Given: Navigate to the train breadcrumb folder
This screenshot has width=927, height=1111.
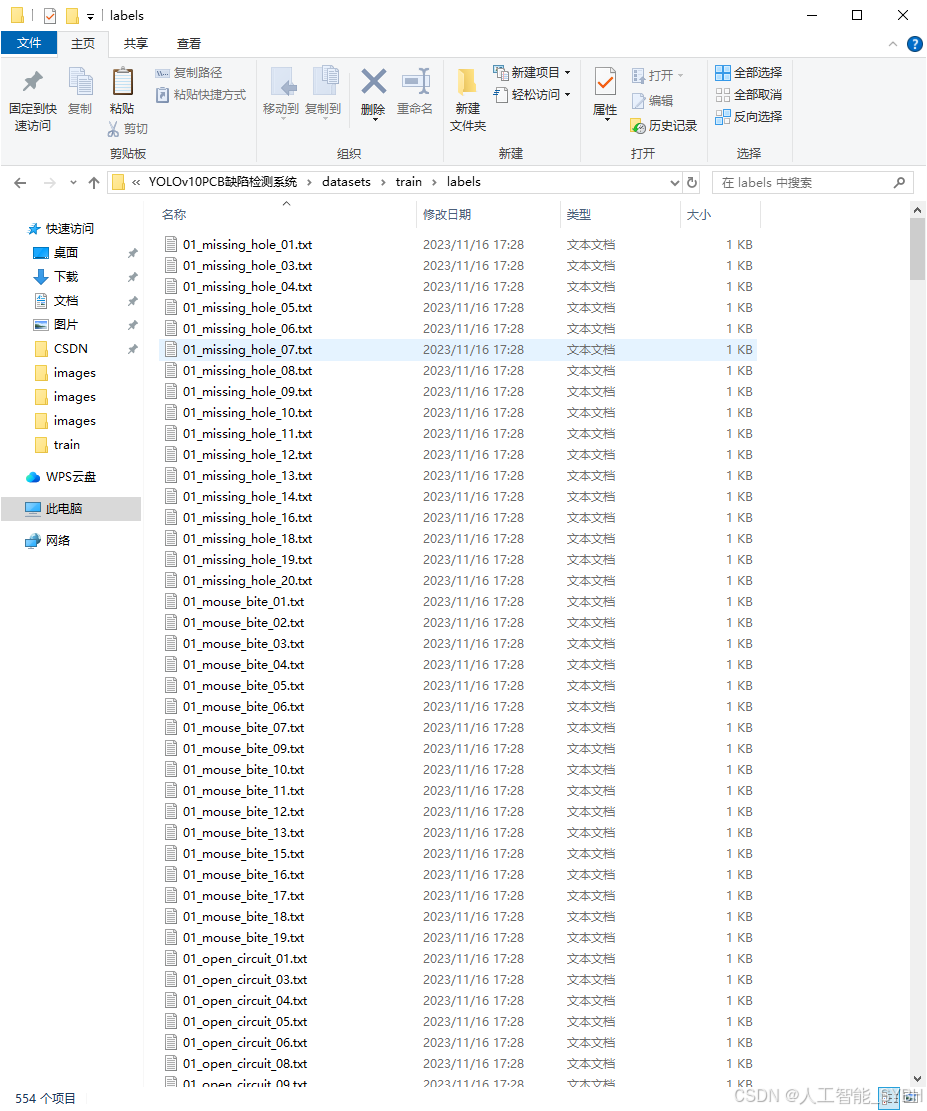Looking at the screenshot, I should 408,182.
